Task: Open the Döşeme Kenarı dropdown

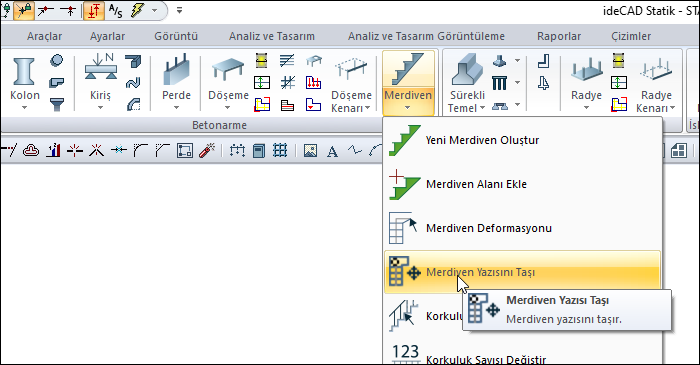Action: 367,108
